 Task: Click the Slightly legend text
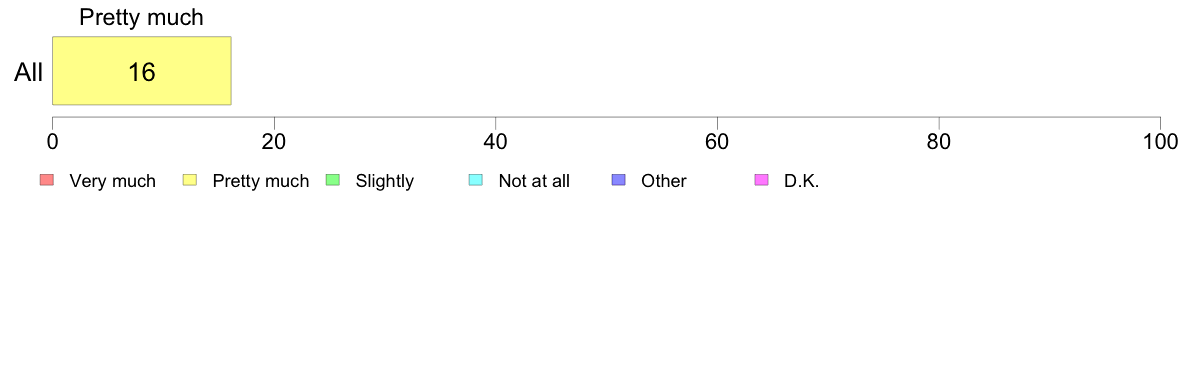385,181
